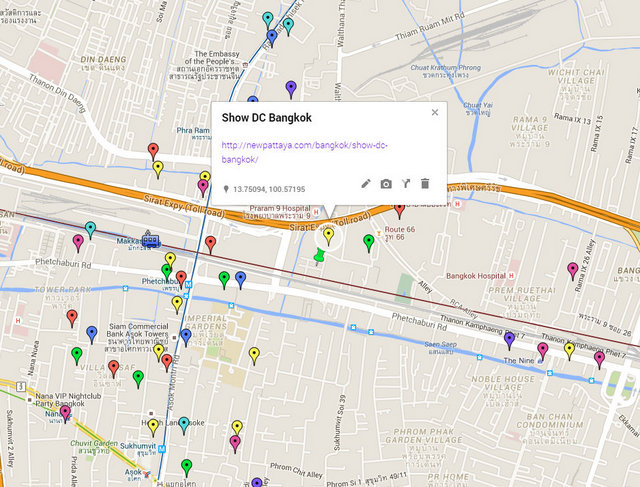Click the green pushpin marker
This screenshot has height=487, width=640.
[x=319, y=257]
